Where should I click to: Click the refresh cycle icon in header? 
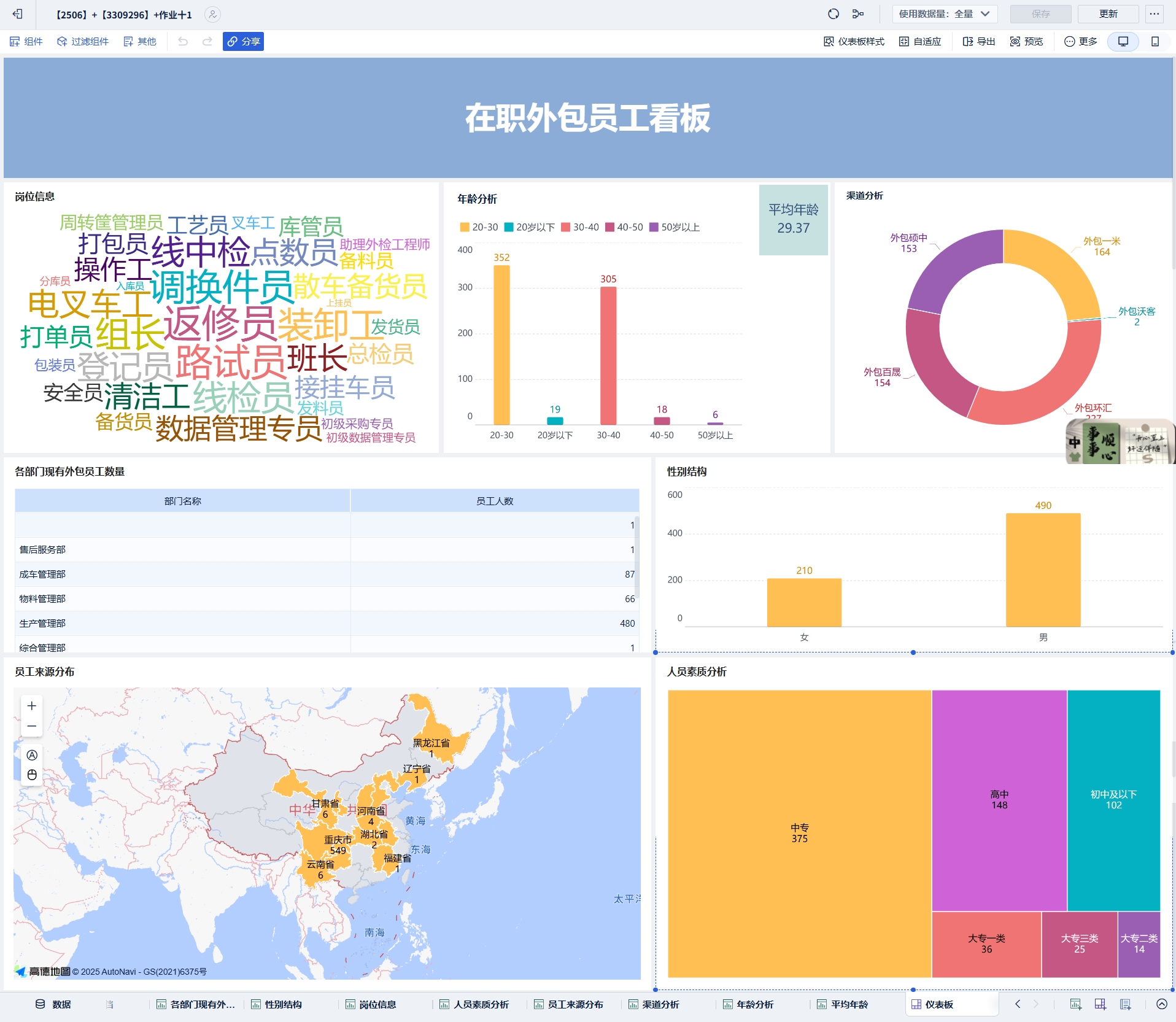point(833,14)
